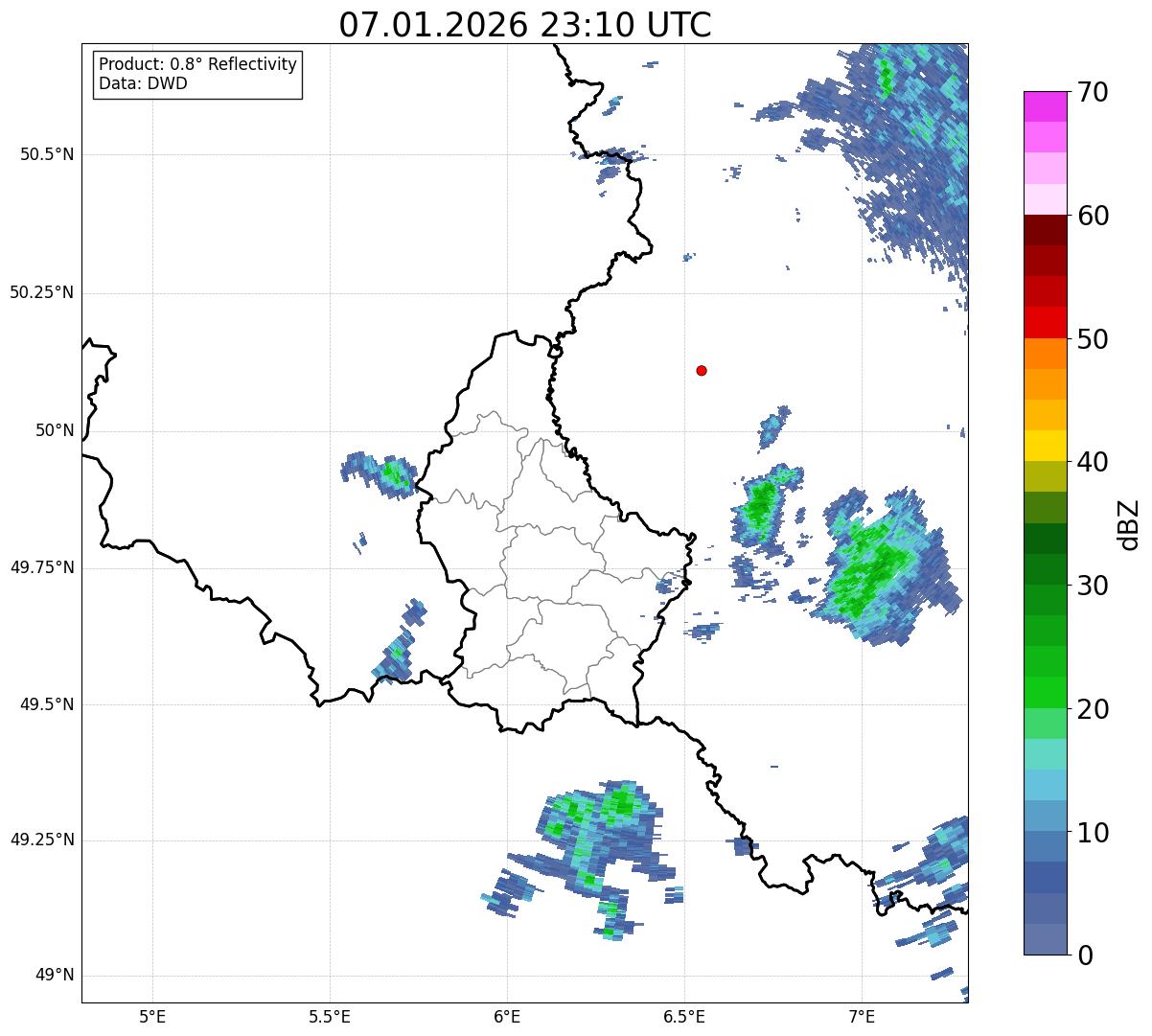Viewport: 1152px width, 1036px height.
Task: Click the 49.5°N latitude label
Action: point(47,704)
